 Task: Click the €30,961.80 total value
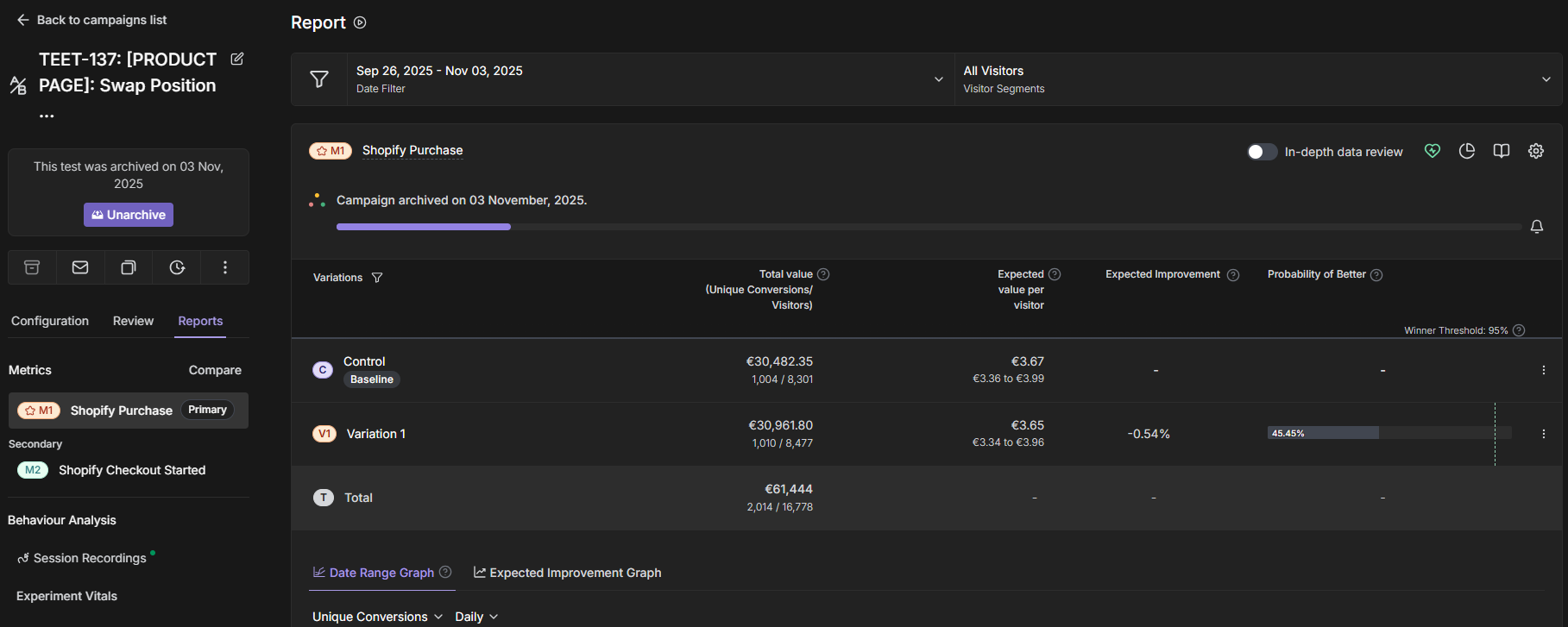[780, 425]
